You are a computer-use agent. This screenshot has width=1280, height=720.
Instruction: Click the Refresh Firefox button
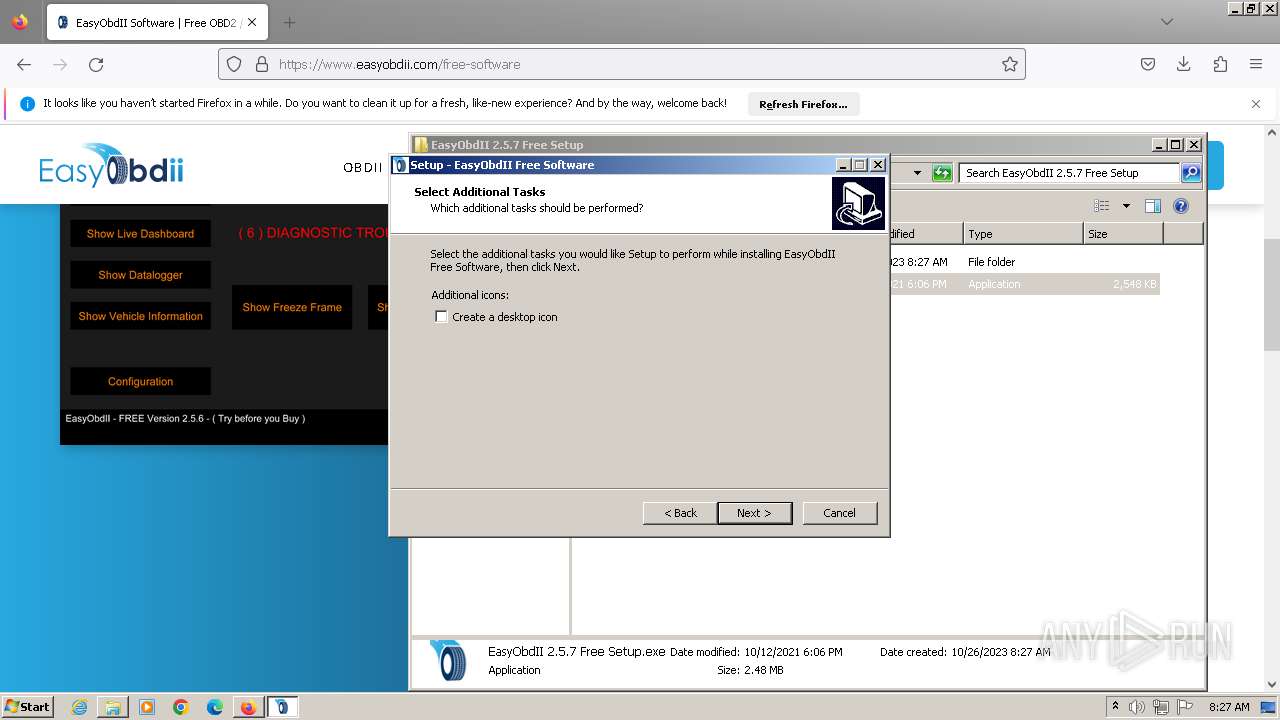click(803, 104)
